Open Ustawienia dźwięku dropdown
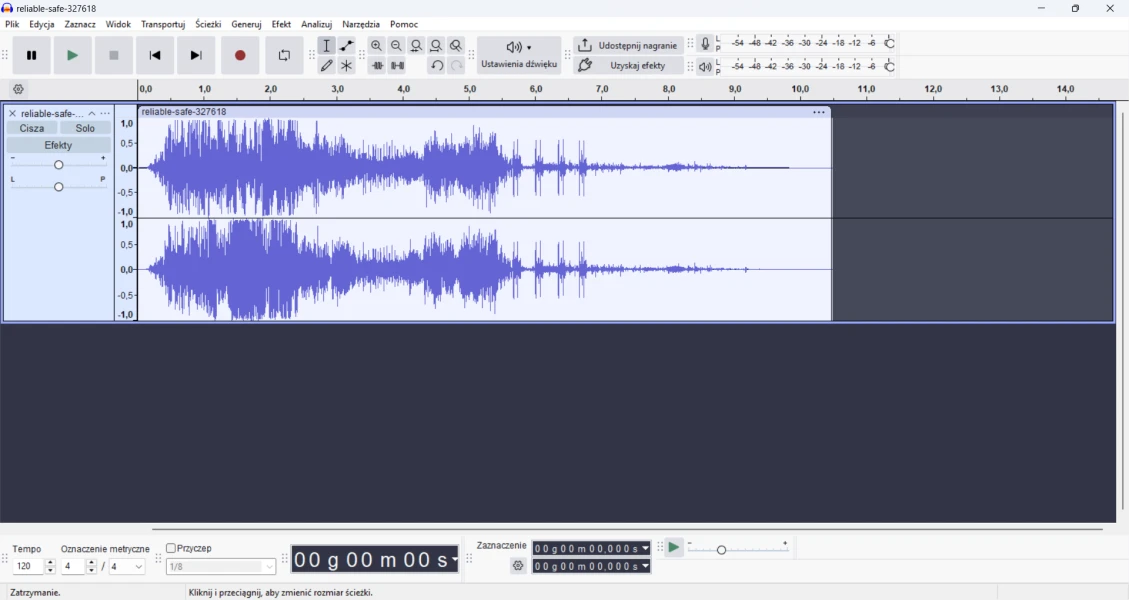 519,56
